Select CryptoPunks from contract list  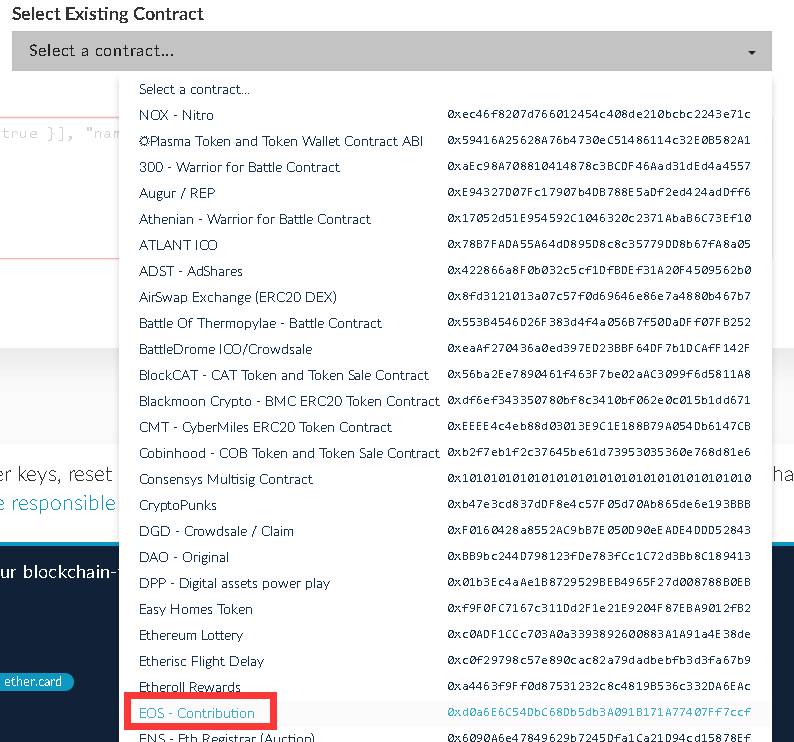pos(446,505)
